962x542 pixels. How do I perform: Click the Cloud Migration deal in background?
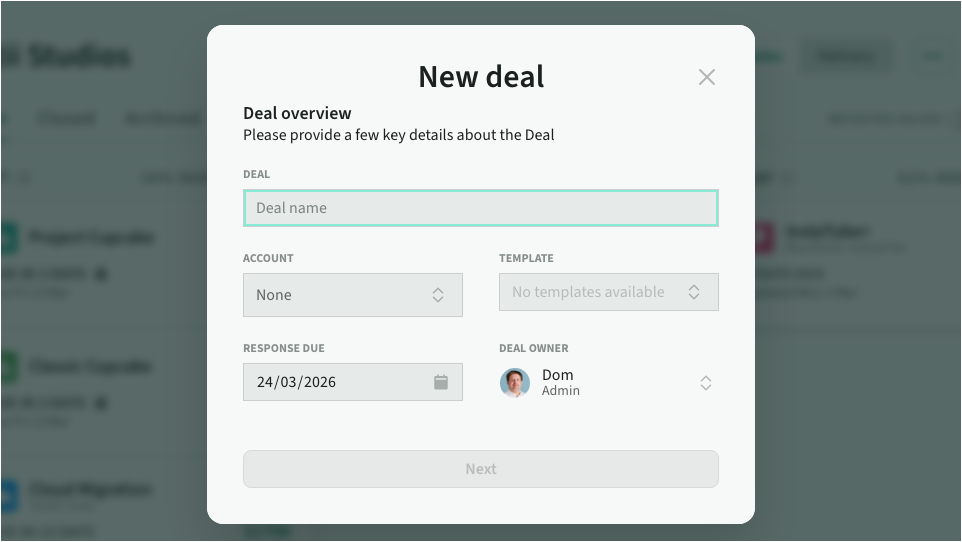tap(90, 490)
